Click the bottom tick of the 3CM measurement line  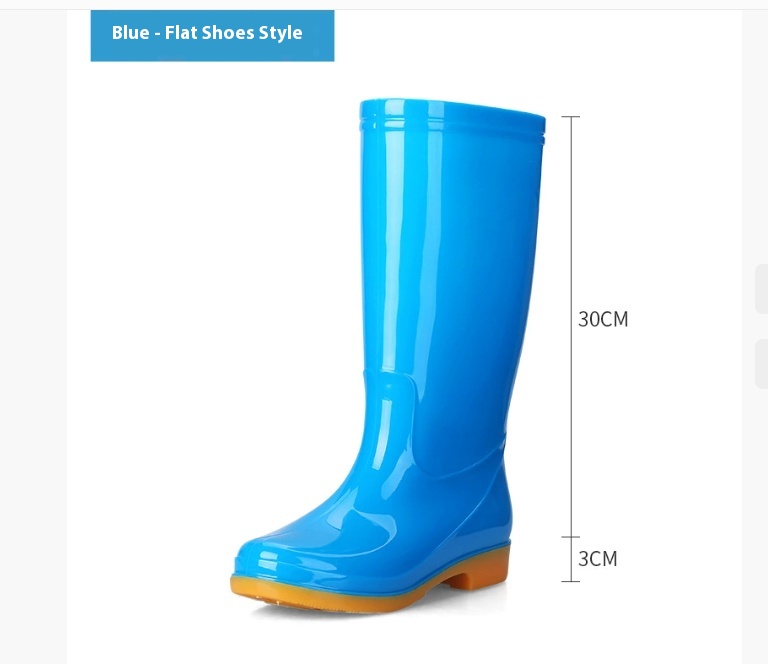[x=571, y=581]
